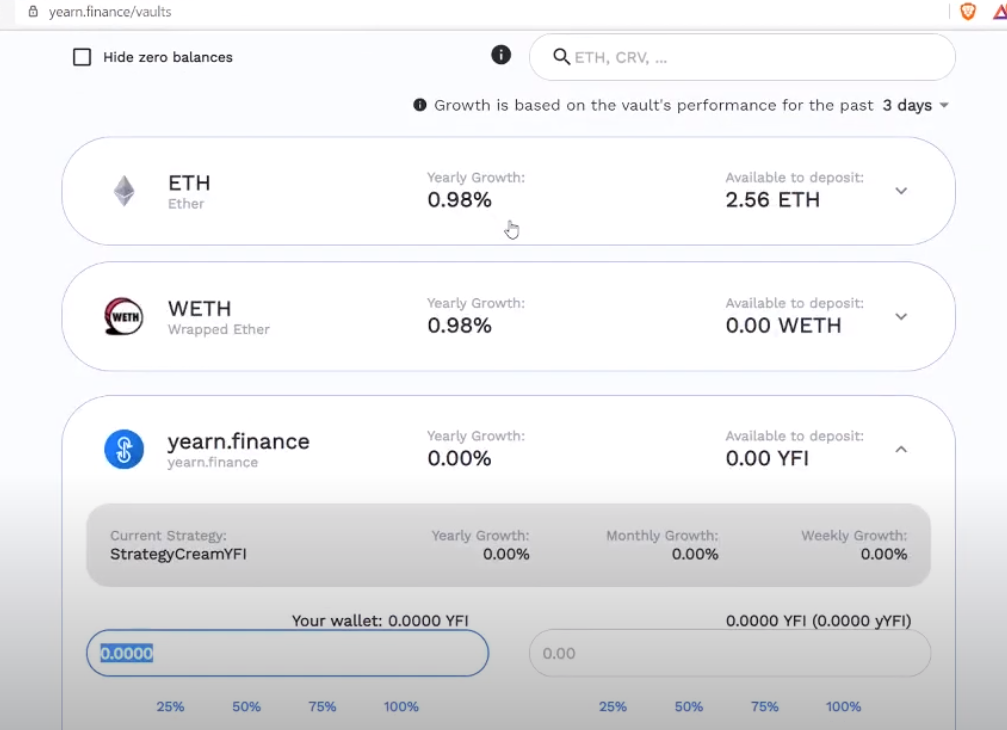The width and height of the screenshot is (1007, 730).
Task: Select 75% of wallet for deposit
Action: [322, 706]
